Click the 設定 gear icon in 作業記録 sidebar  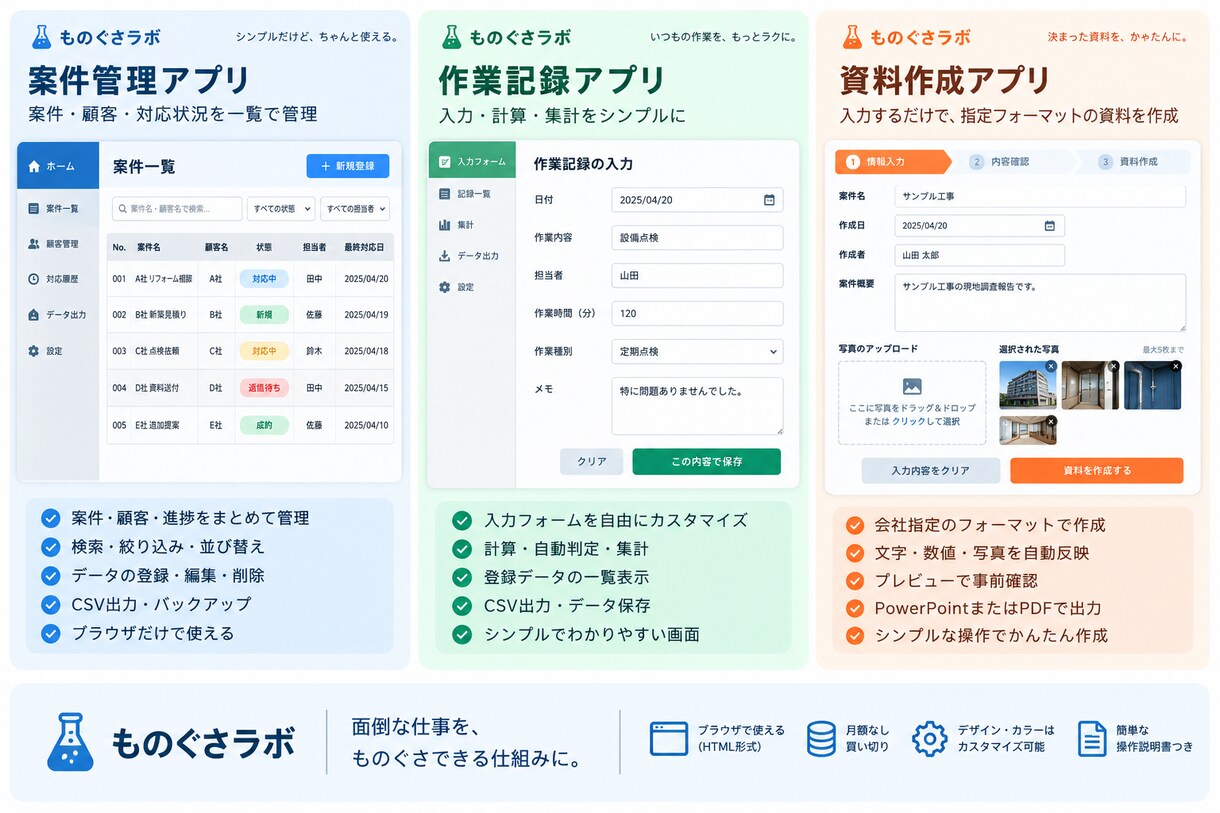445,287
